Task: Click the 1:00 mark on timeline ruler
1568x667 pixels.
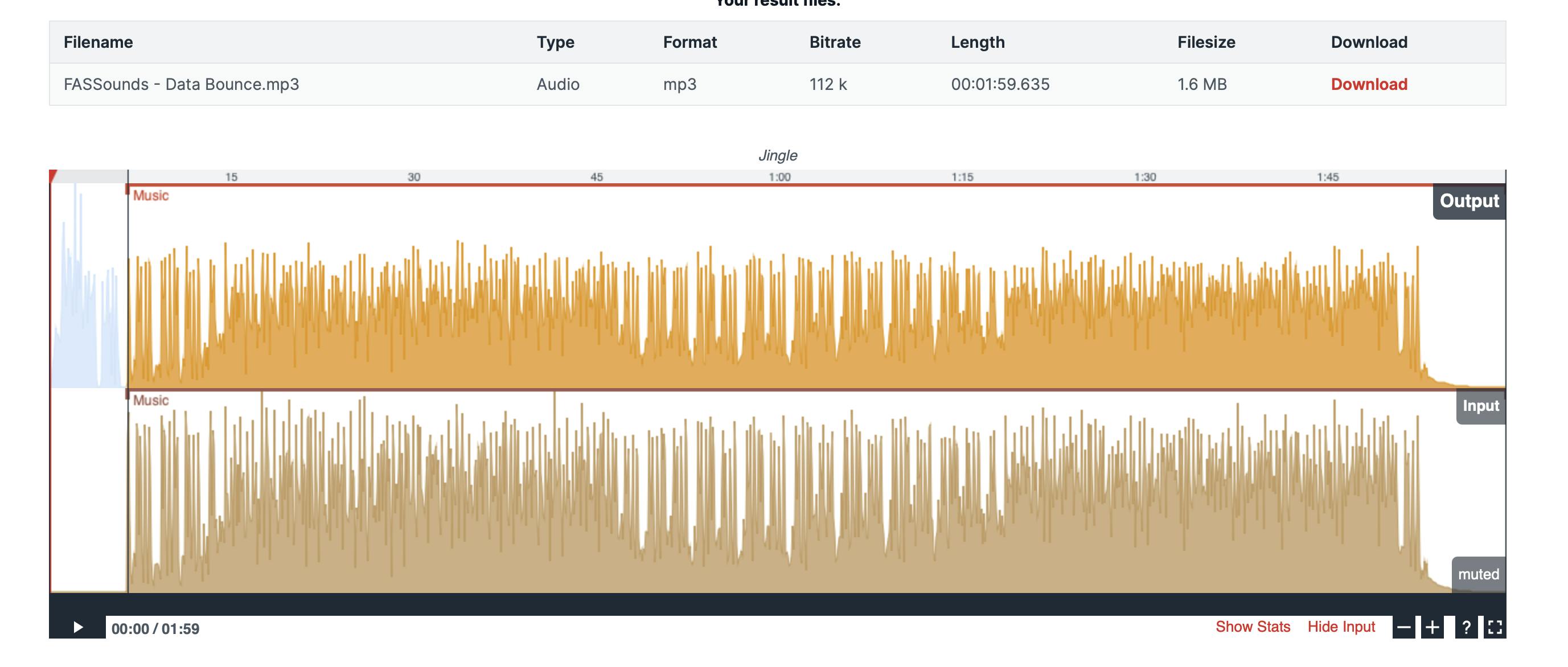Action: pyautogui.click(x=779, y=177)
